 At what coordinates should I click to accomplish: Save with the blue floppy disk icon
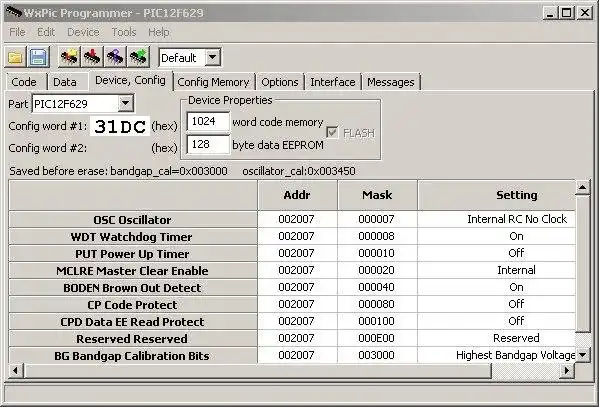click(39, 57)
